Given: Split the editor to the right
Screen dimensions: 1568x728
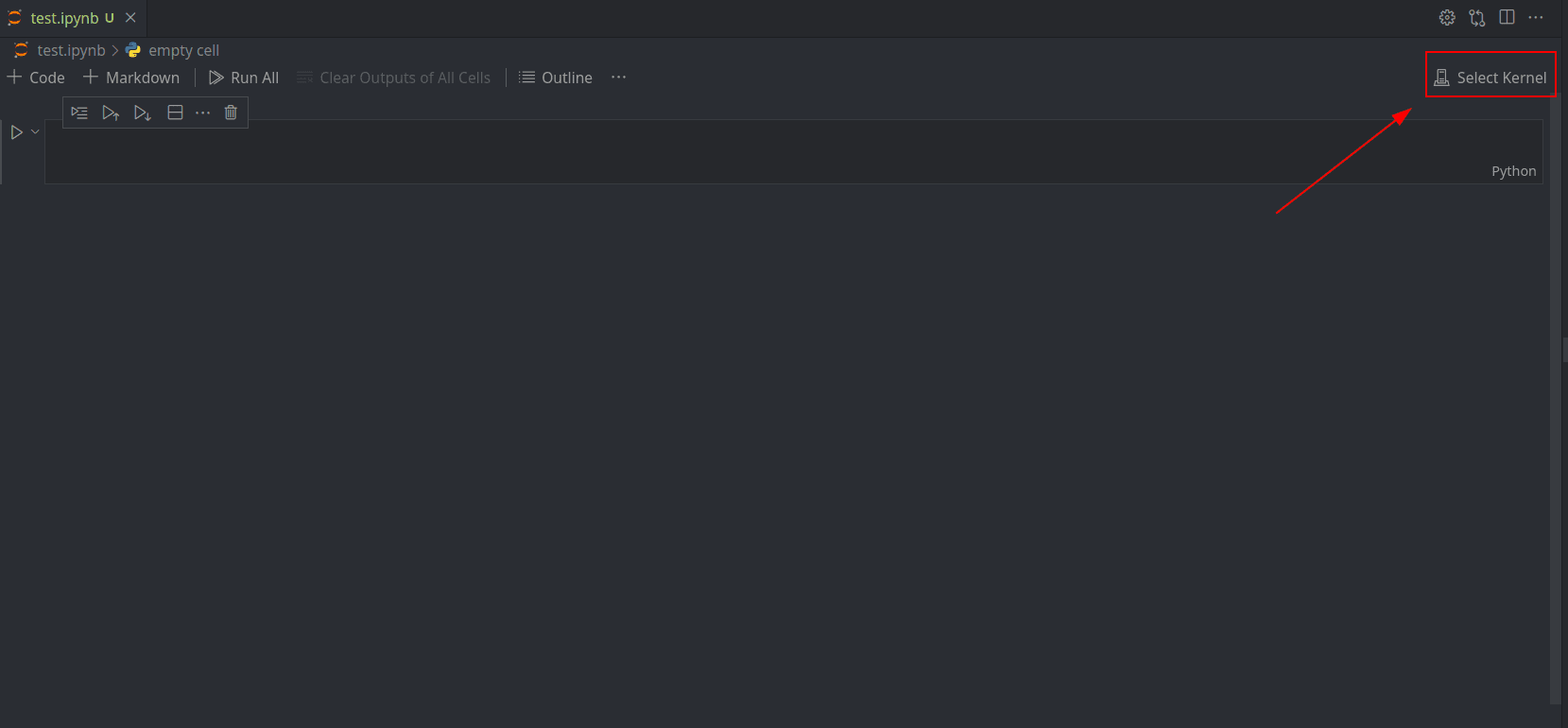Looking at the screenshot, I should pyautogui.click(x=1507, y=18).
